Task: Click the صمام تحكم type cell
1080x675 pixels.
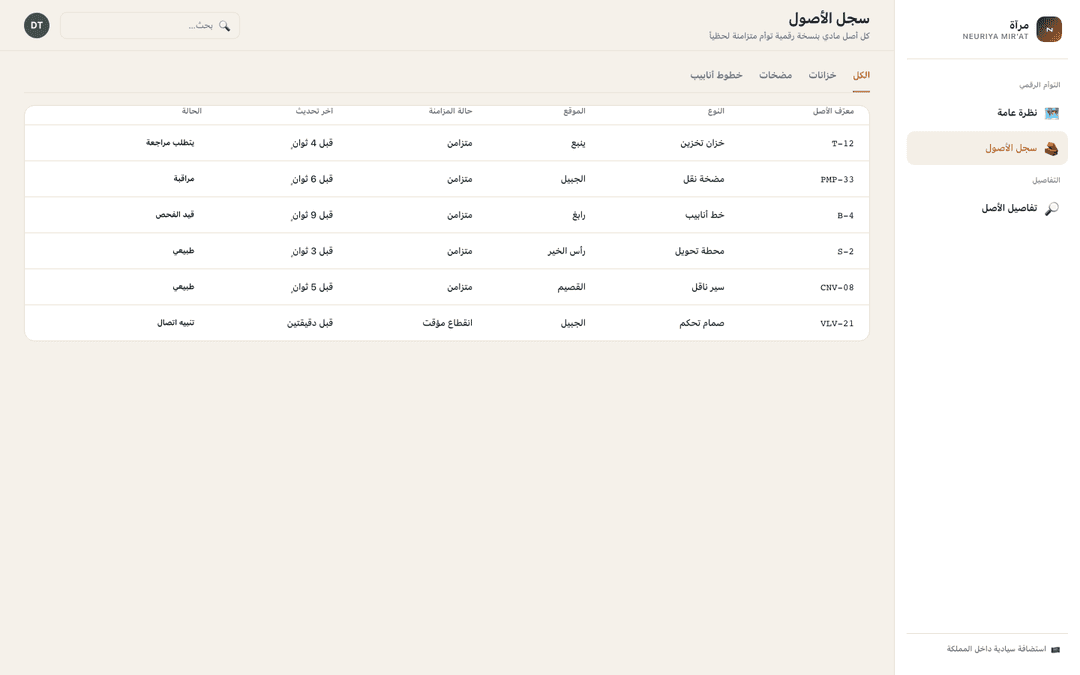Action: click(x=701, y=323)
